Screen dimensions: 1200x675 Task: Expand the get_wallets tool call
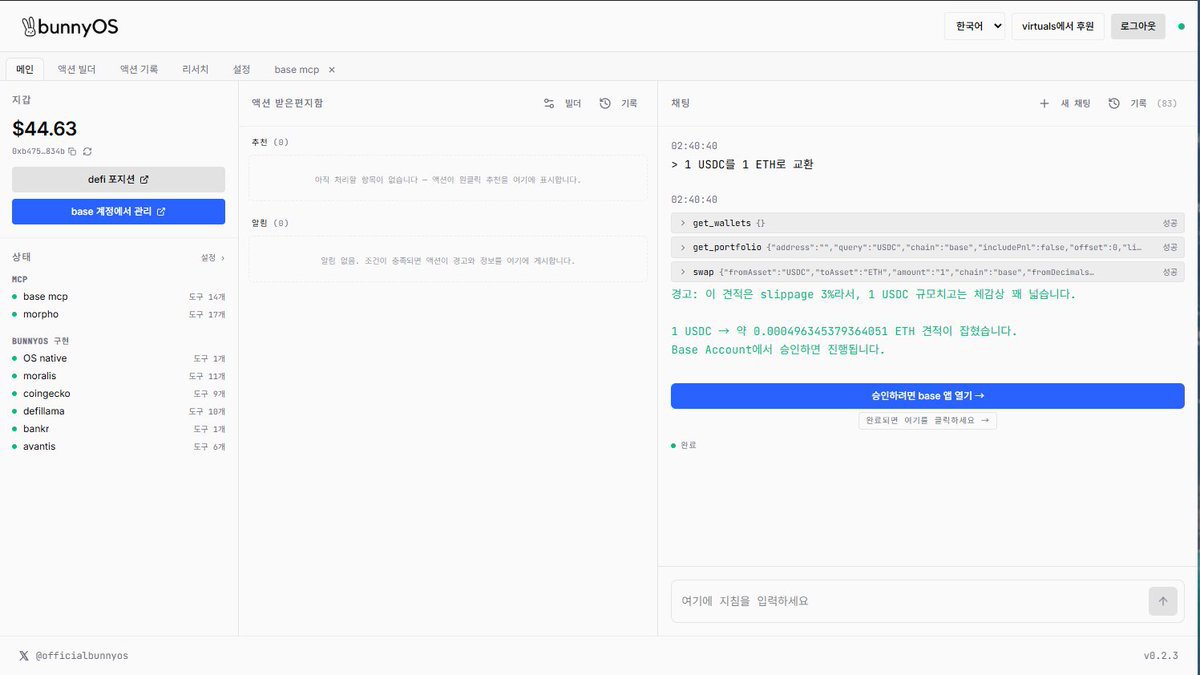click(928, 223)
